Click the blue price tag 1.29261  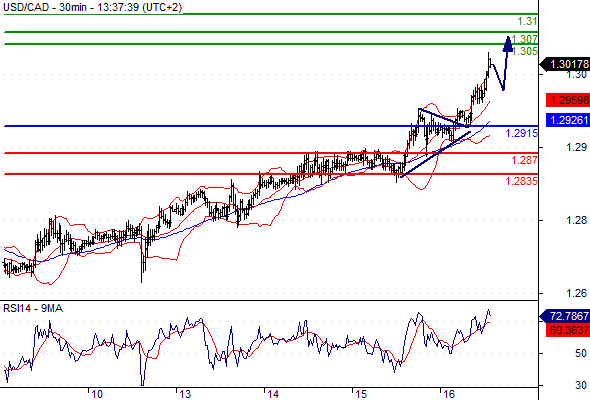[568, 120]
